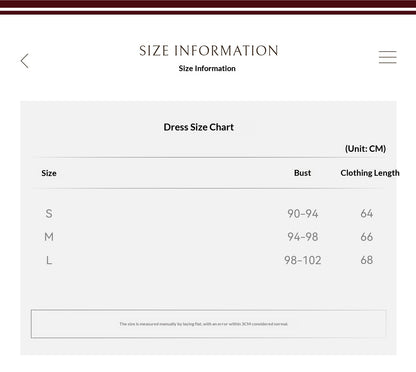Screen dimensions: 416x372
Task: Click the 94-98 bust value
Action: click(x=303, y=237)
